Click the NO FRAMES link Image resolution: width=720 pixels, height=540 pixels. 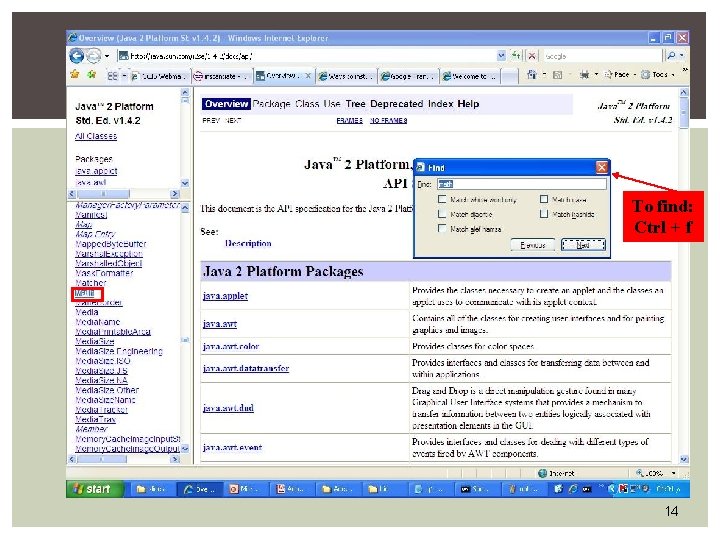[x=388, y=121]
